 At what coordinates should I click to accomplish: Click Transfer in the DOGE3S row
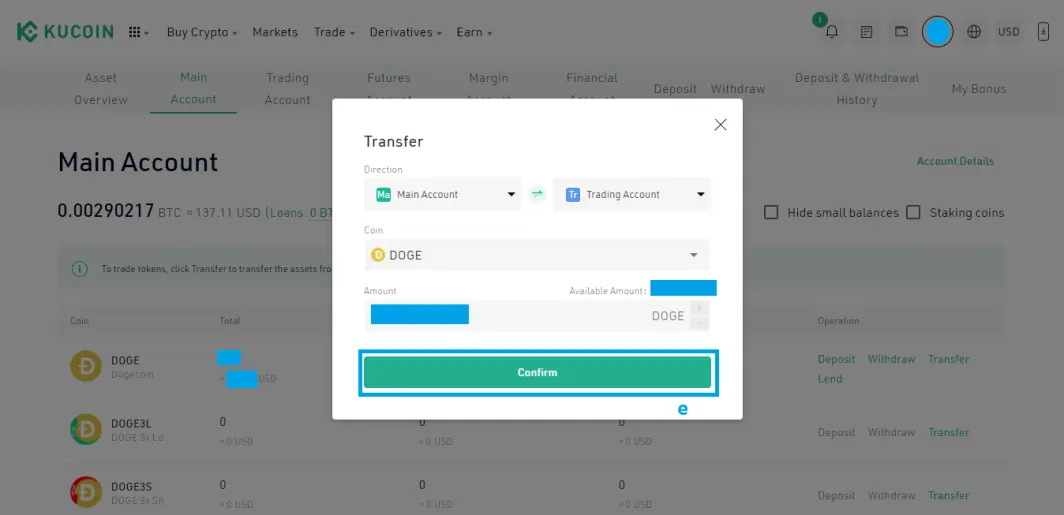[949, 495]
